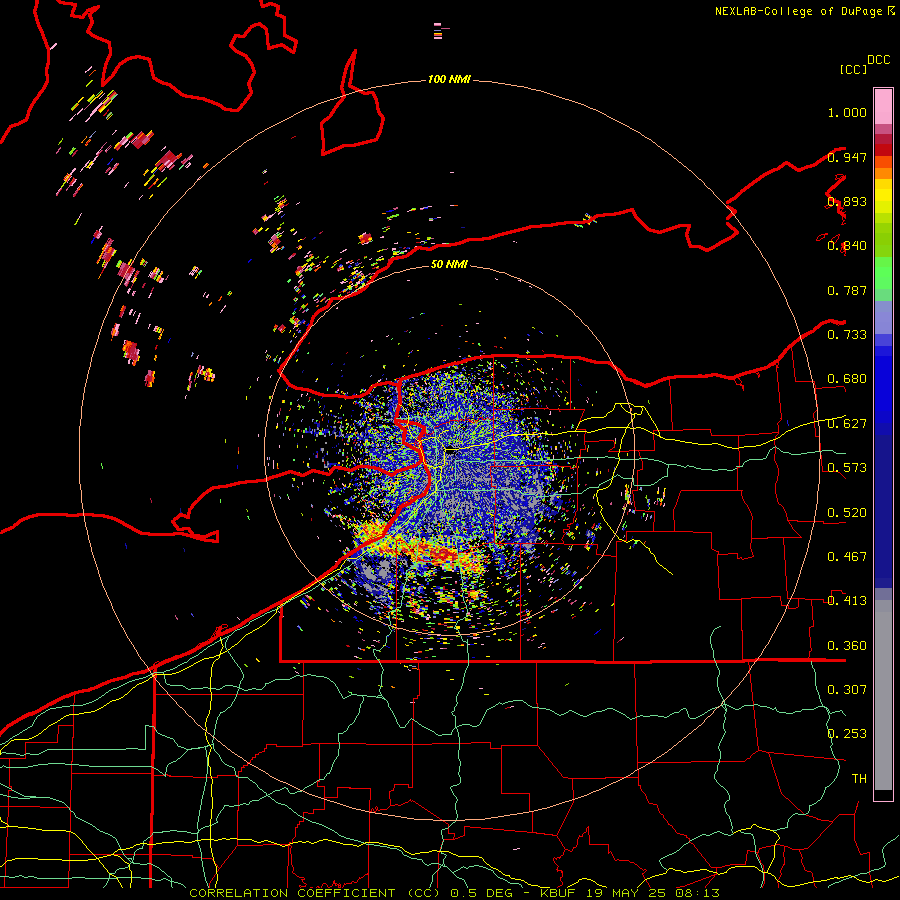Select the 0.360 color scale value

click(x=847, y=646)
